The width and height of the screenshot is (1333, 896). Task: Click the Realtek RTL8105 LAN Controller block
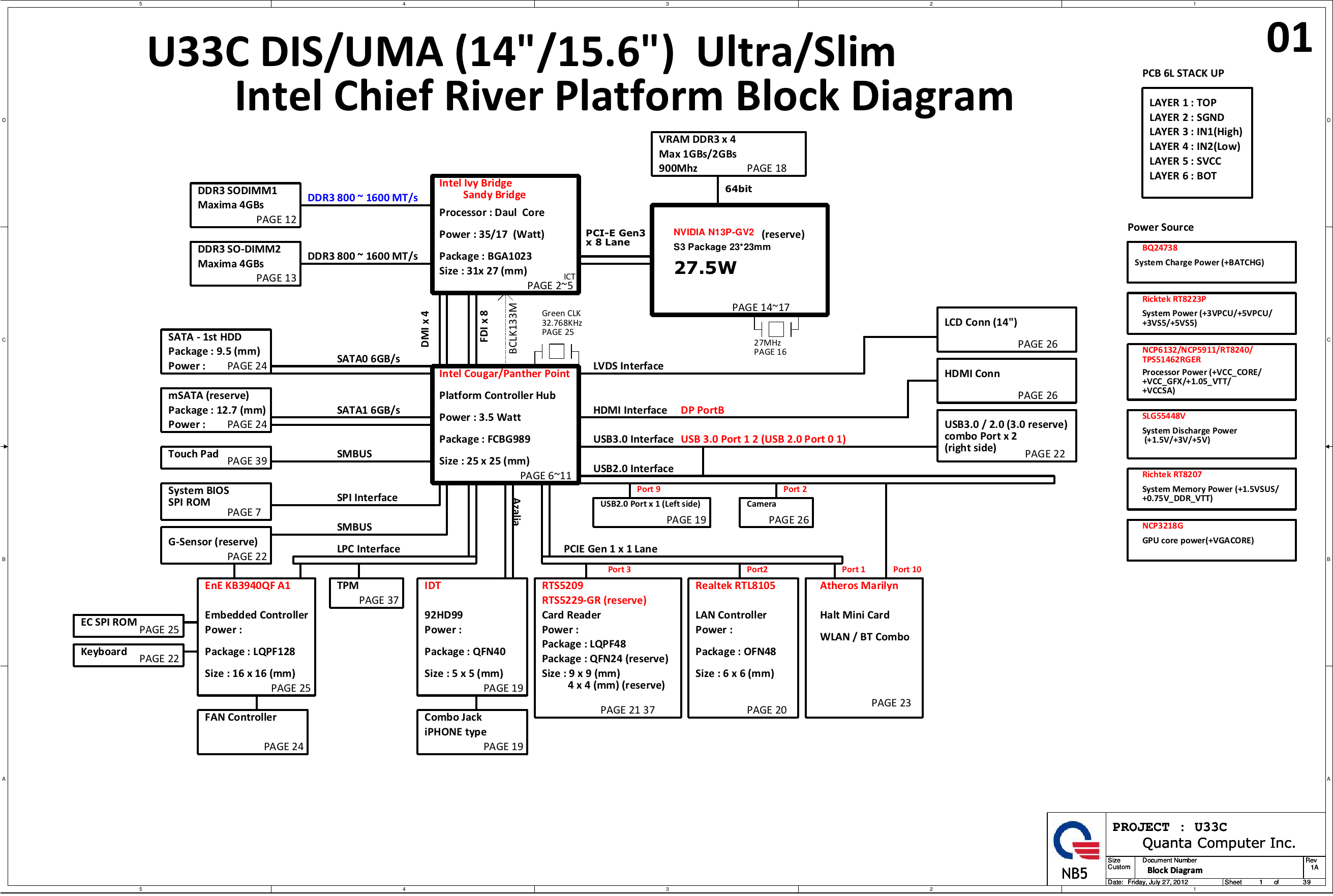pyautogui.click(x=743, y=647)
